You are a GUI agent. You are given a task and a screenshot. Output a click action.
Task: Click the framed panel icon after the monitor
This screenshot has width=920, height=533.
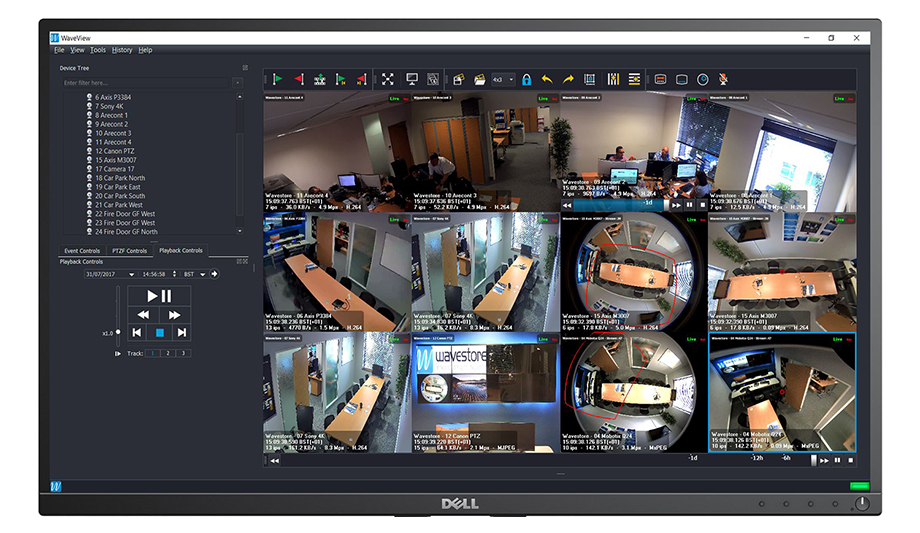tap(433, 79)
